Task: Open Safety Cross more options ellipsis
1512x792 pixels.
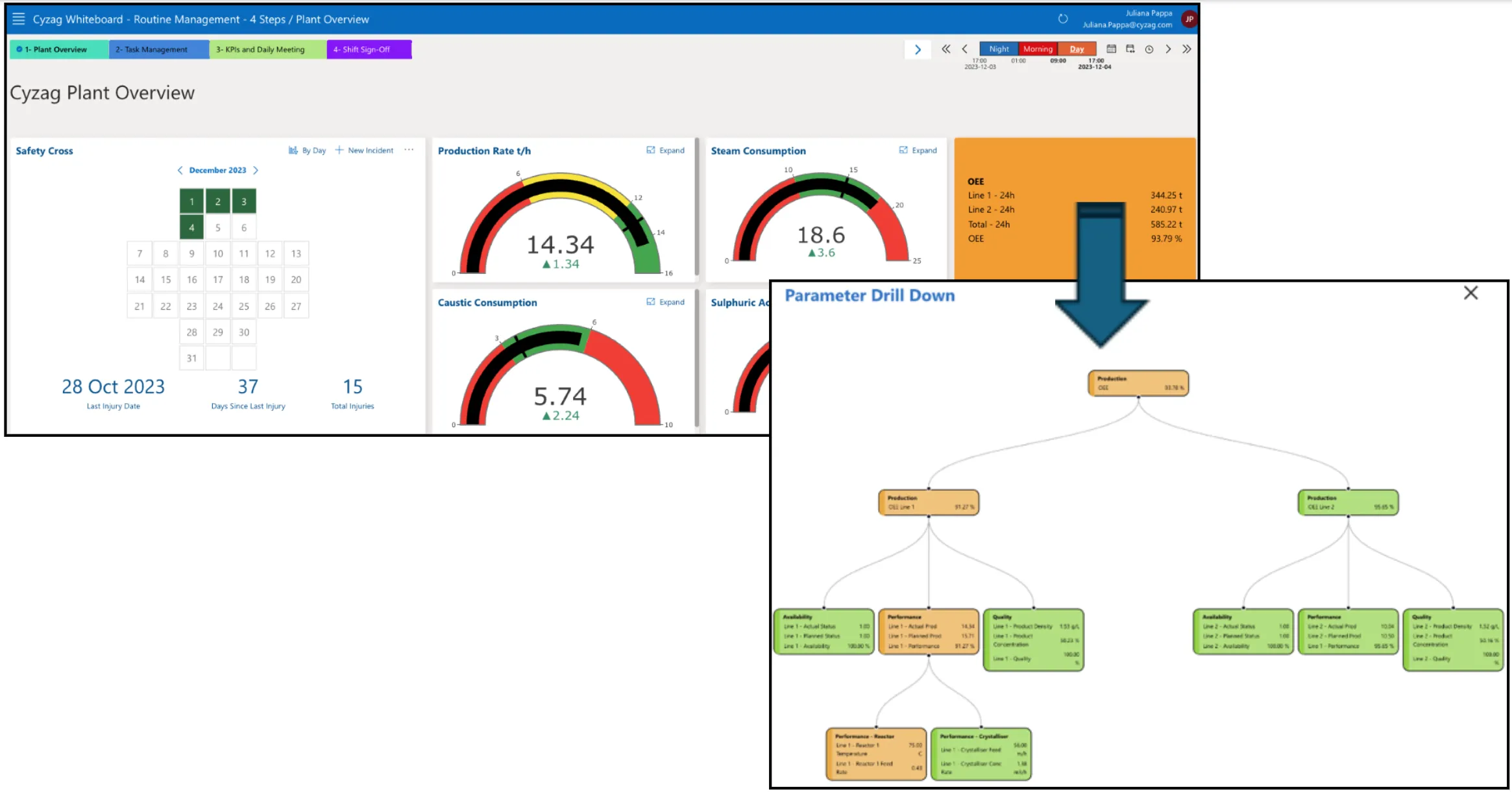Action: coord(409,150)
